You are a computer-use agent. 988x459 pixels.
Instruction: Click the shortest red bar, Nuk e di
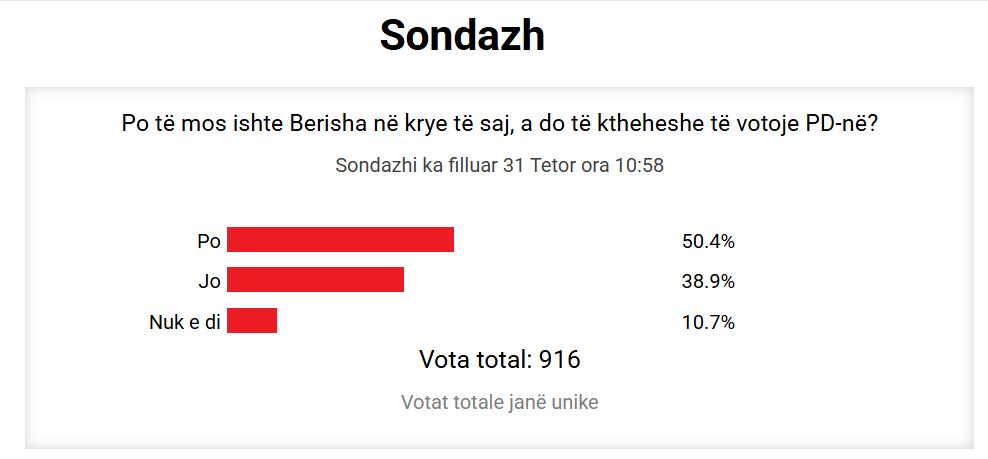point(252,321)
